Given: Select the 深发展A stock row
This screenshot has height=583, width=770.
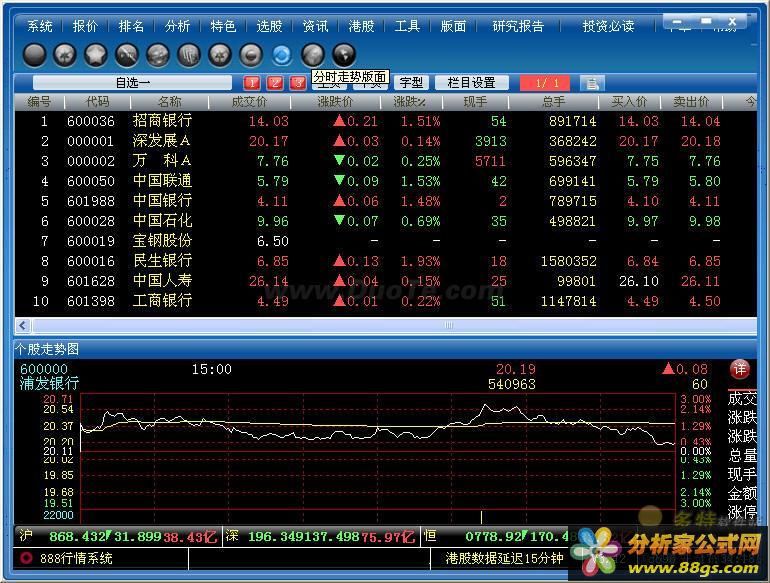Looking at the screenshot, I should 385,141.
